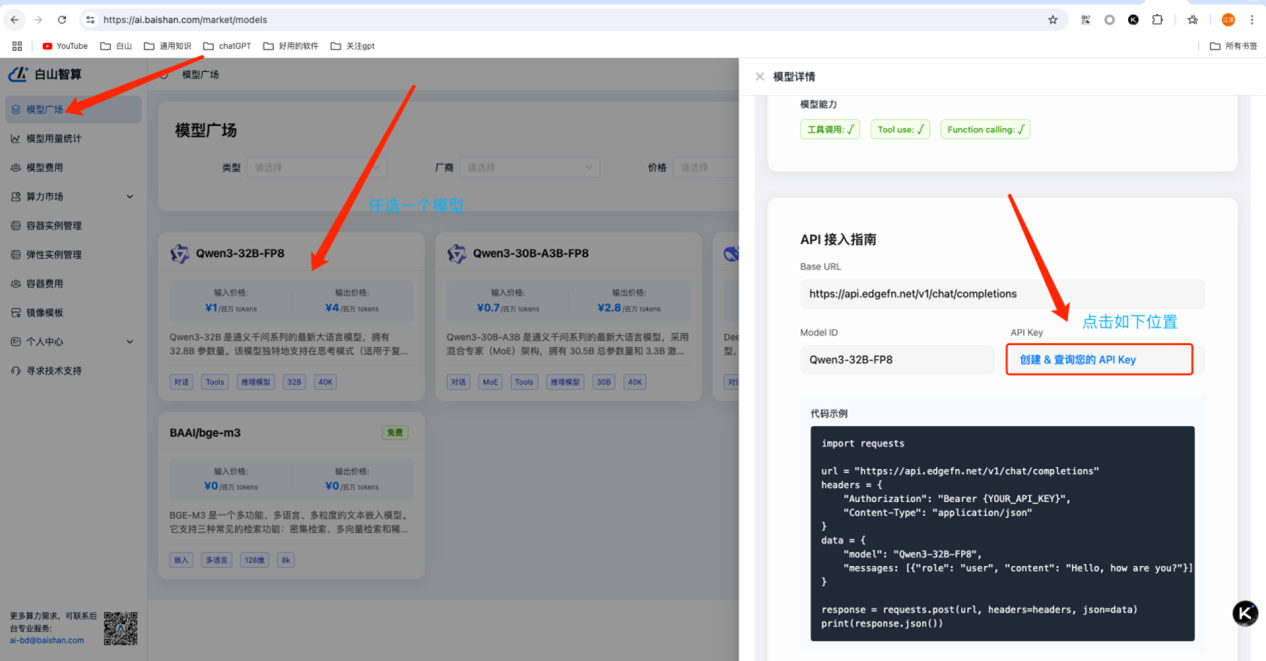Open the 类型 filter dropdown
This screenshot has width=1266, height=661.
(316, 168)
